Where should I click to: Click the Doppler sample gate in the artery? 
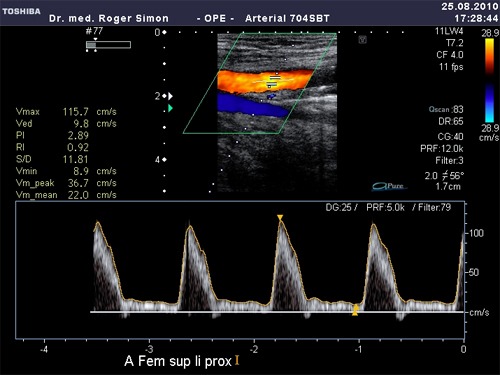click(x=273, y=81)
